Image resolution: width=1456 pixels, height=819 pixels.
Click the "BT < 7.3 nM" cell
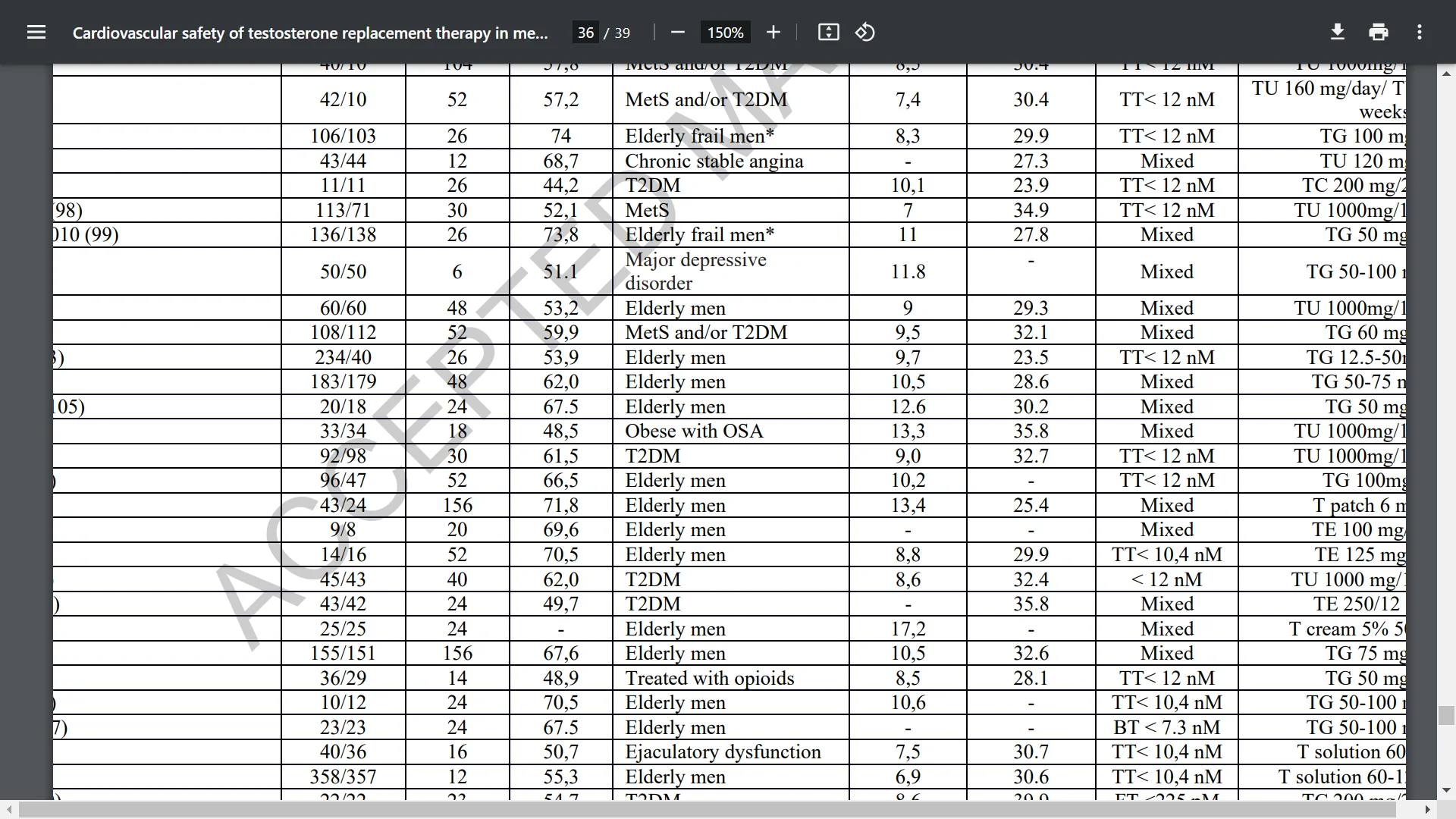tap(1166, 727)
